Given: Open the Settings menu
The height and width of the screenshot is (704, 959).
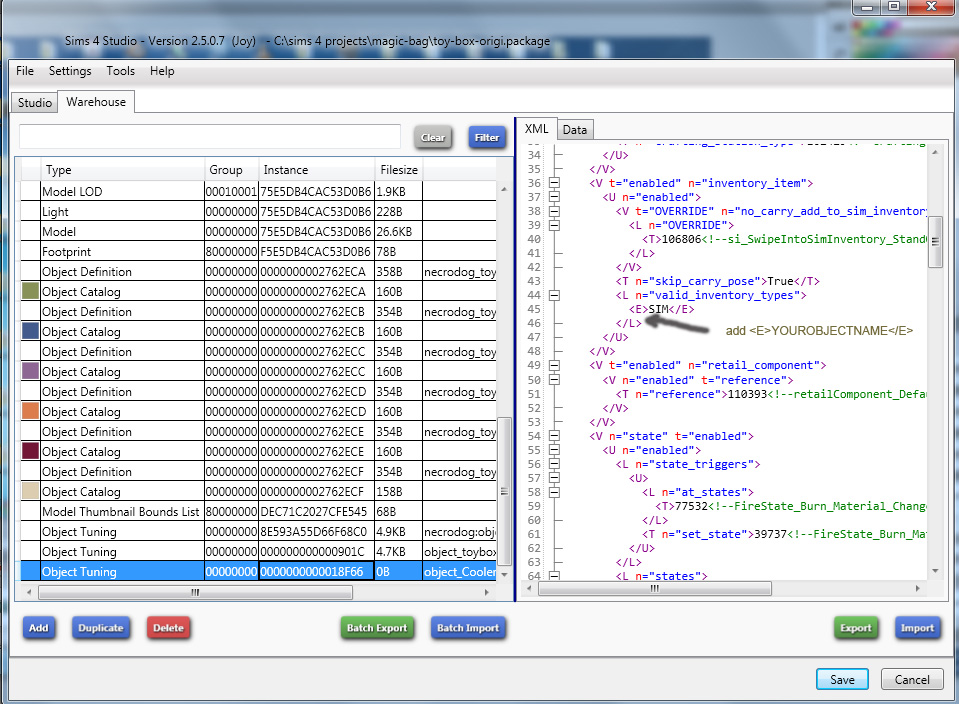Looking at the screenshot, I should click(70, 71).
